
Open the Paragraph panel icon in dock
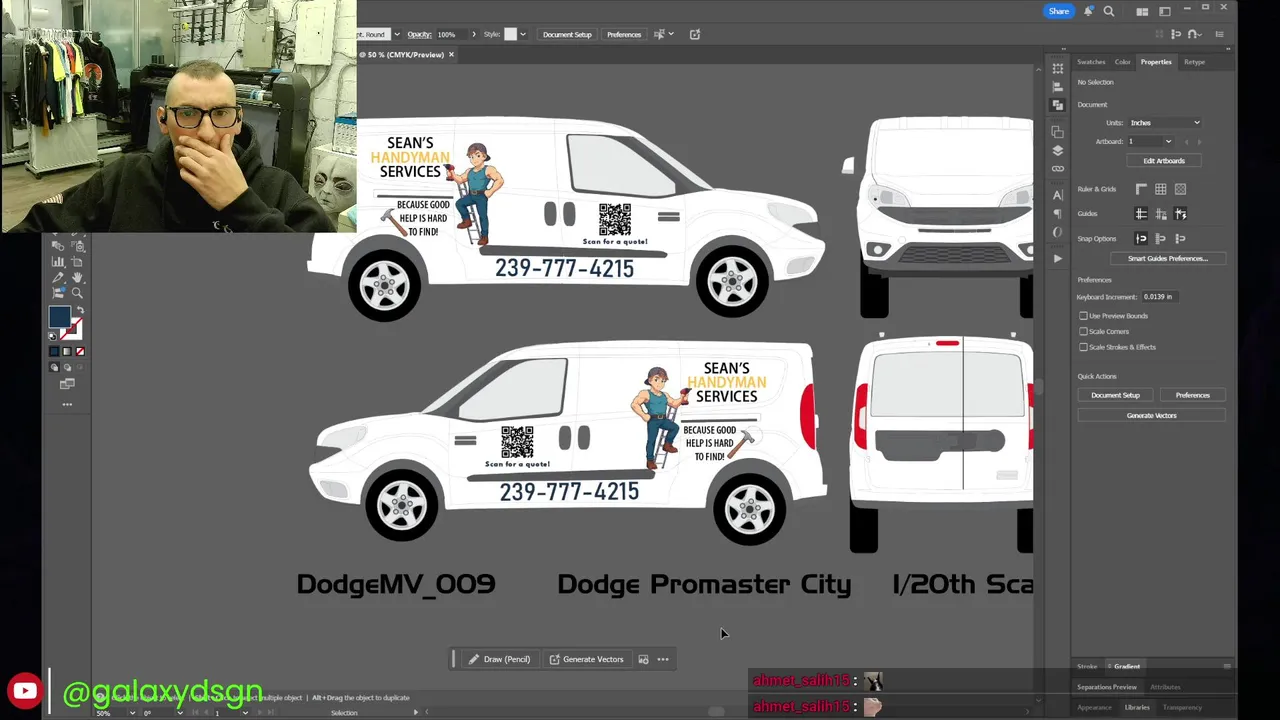tap(1058, 213)
